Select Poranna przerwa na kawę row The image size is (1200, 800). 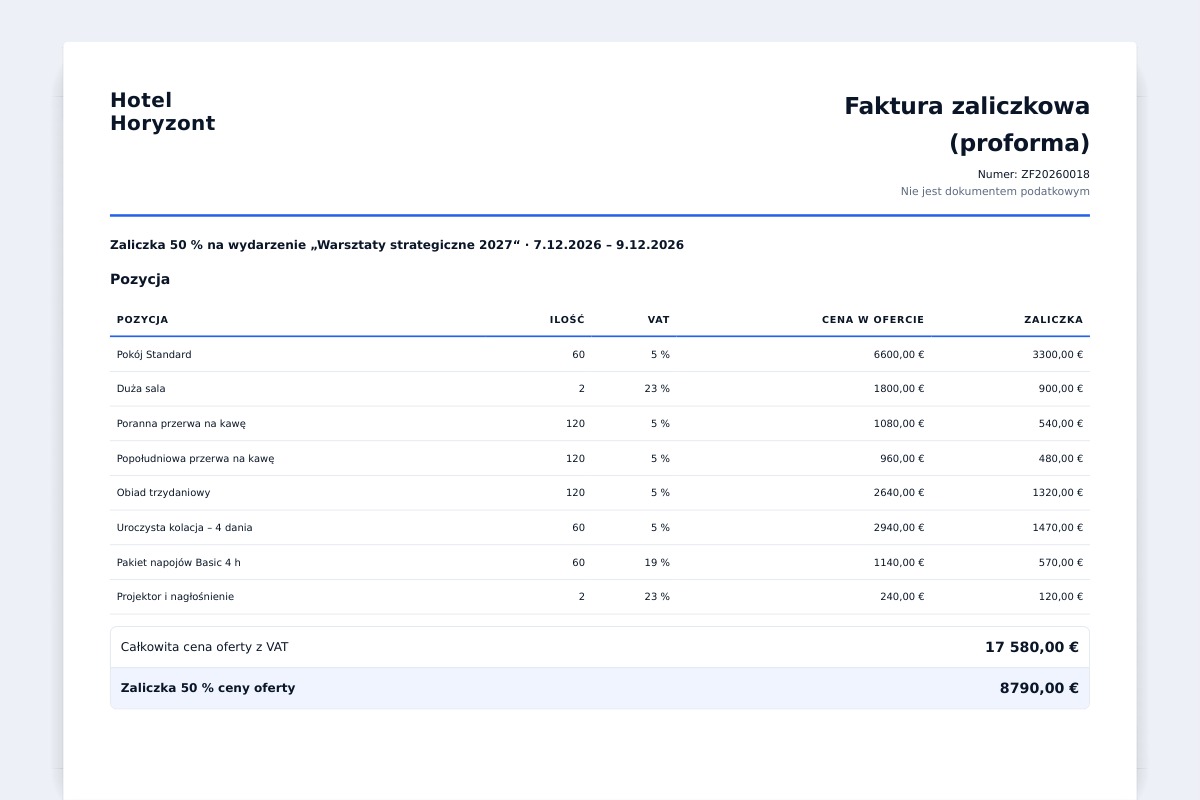click(x=600, y=424)
